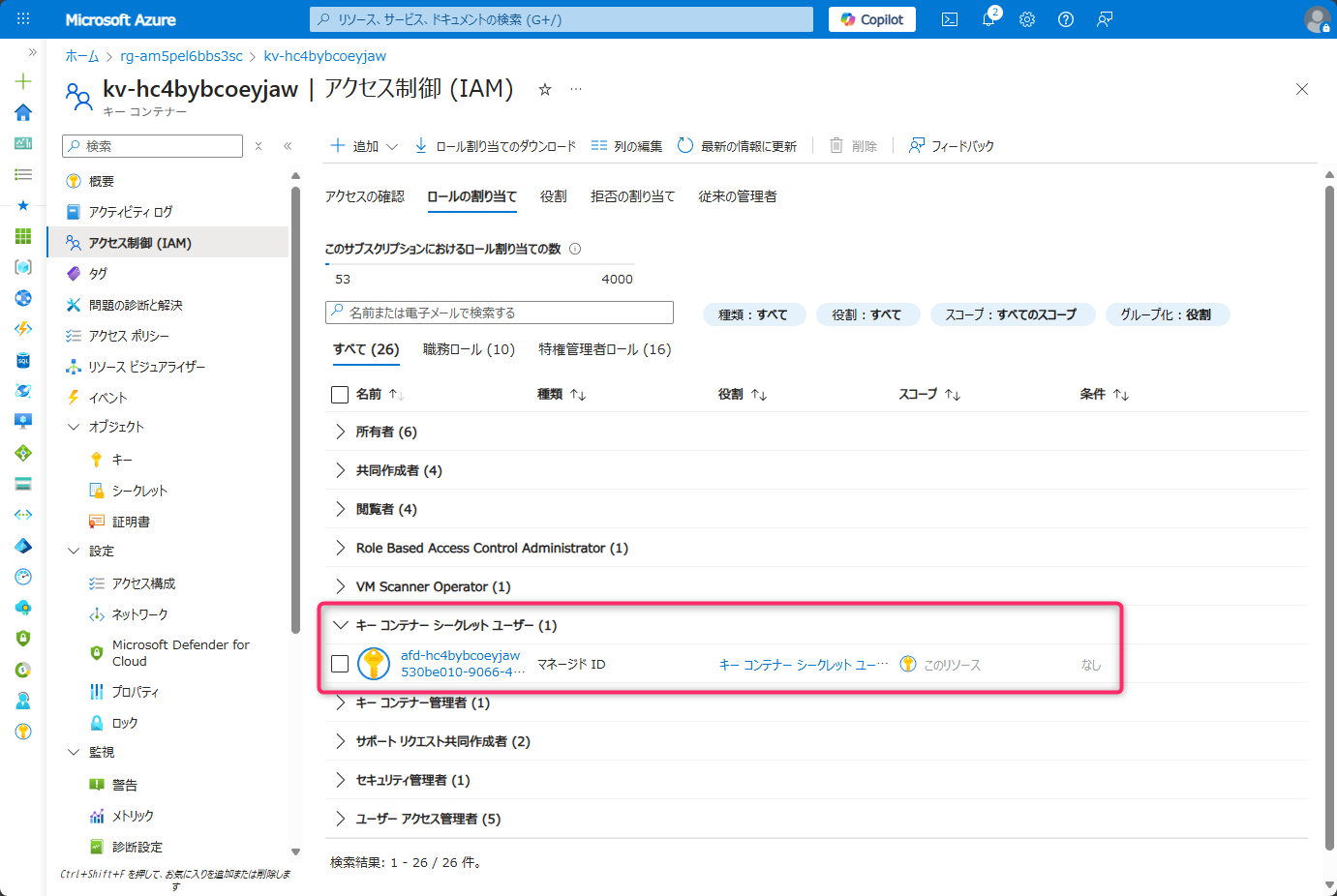
Task: Toggle the select-all checkbox in the header
Action: 338,394
